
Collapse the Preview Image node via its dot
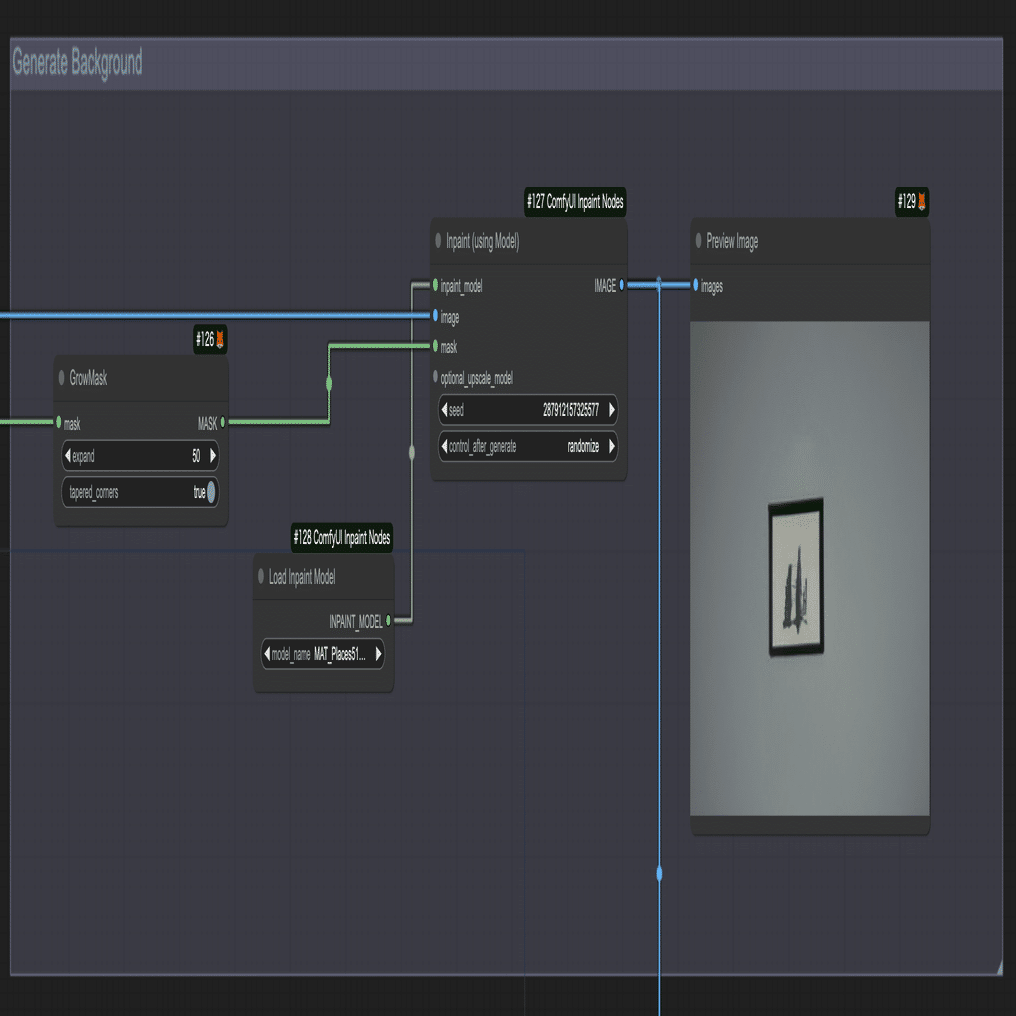tap(698, 241)
